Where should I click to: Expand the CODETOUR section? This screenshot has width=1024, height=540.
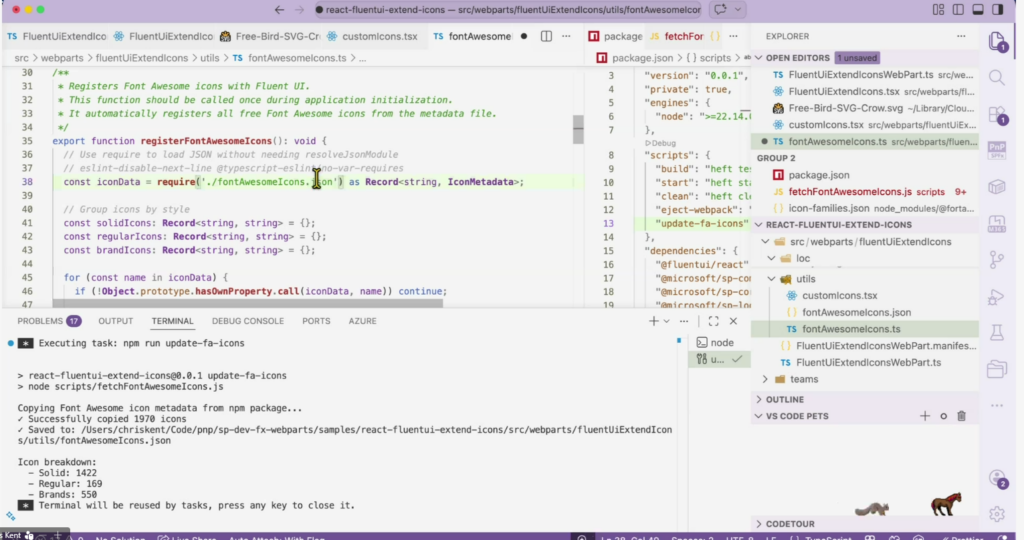point(791,524)
